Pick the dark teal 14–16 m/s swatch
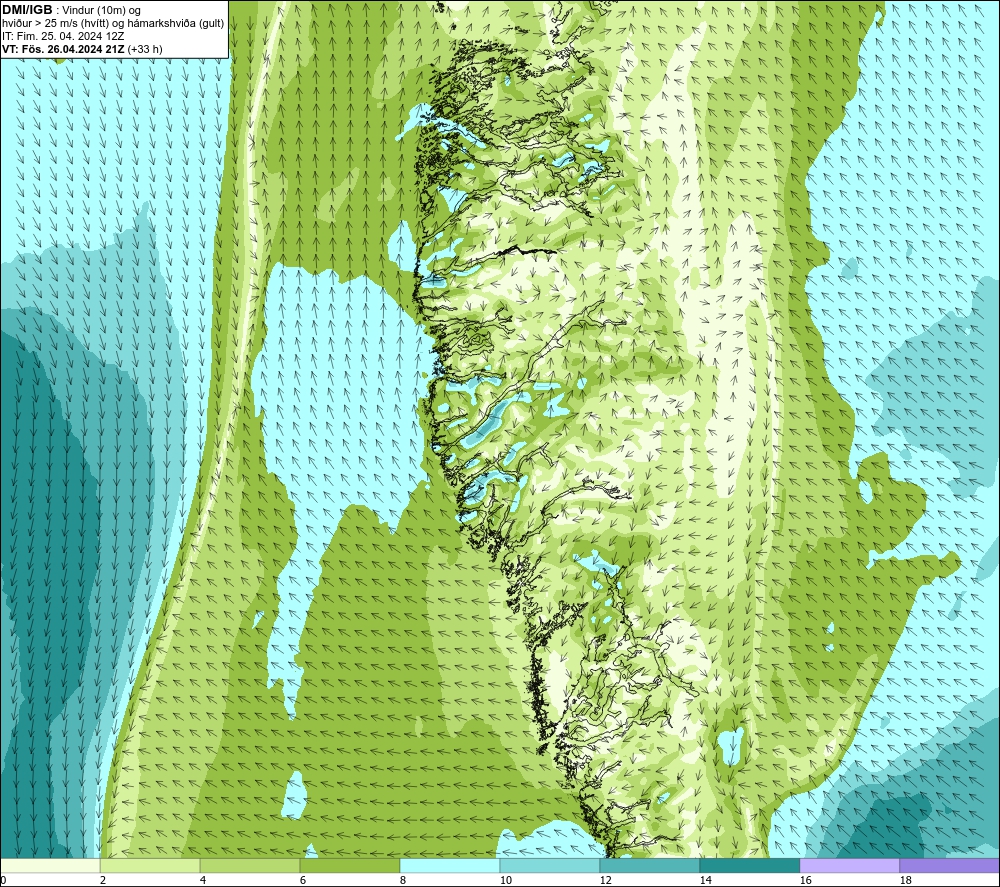1000x887 pixels. (749, 865)
